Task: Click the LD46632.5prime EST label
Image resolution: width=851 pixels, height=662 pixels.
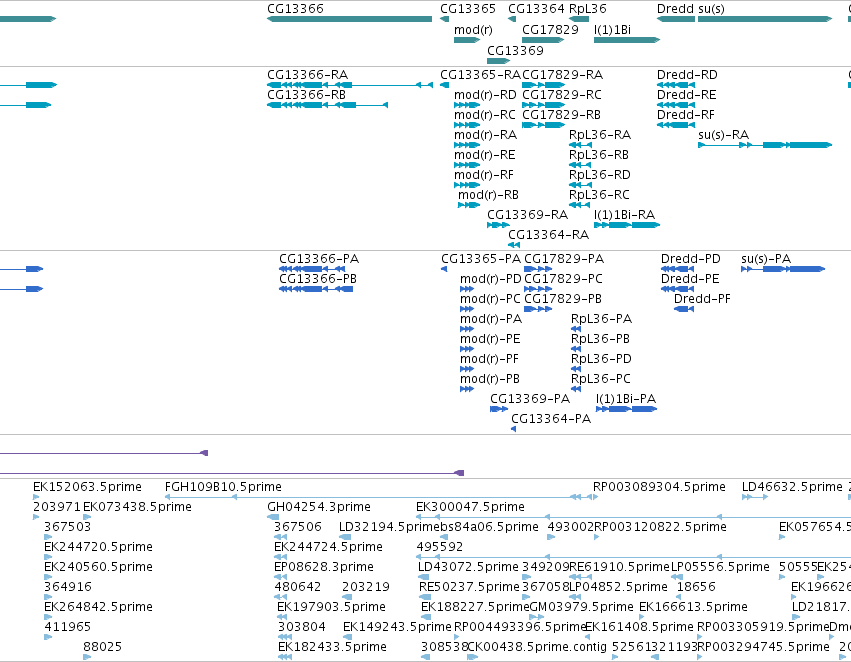Action: (x=792, y=487)
